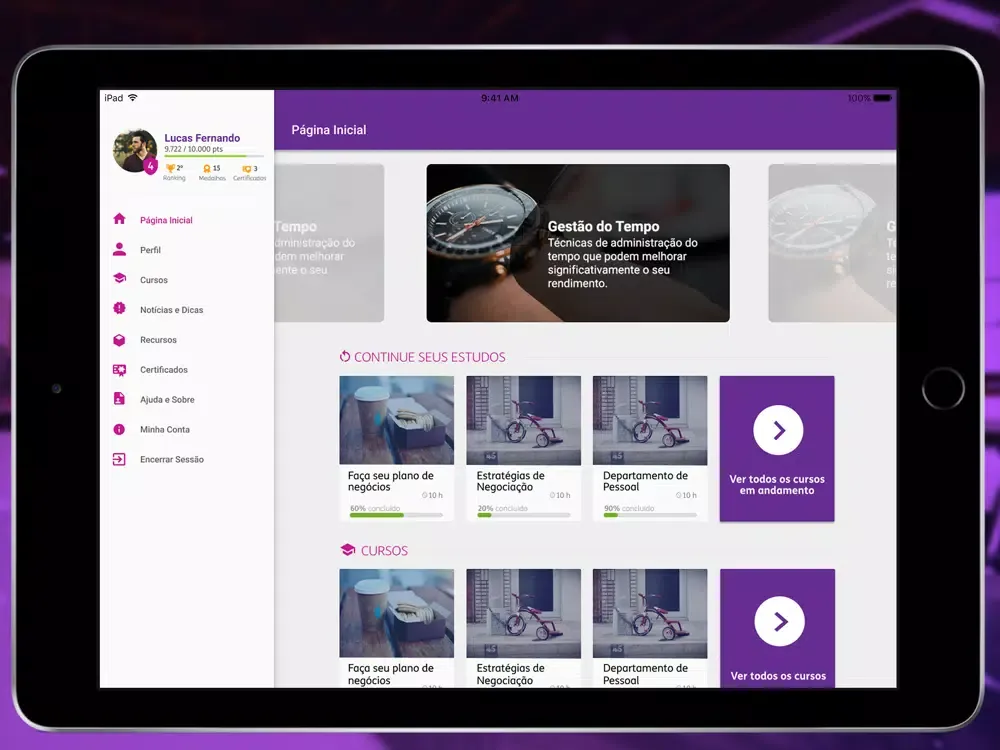This screenshot has height=750, width=1000.
Task: Open Certificados in the sidebar
Action: click(164, 370)
